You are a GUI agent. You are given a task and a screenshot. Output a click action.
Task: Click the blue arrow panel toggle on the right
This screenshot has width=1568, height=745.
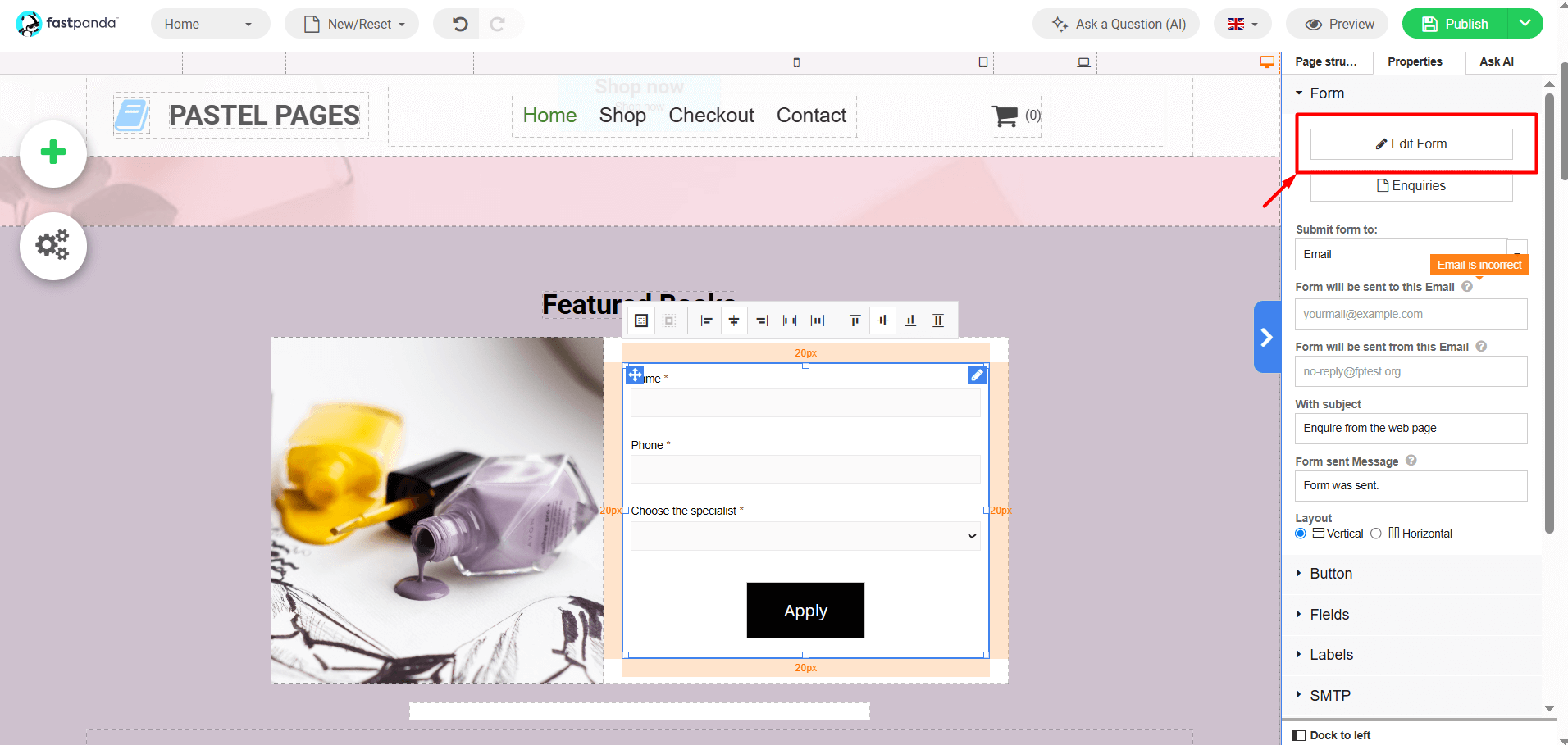click(1265, 337)
